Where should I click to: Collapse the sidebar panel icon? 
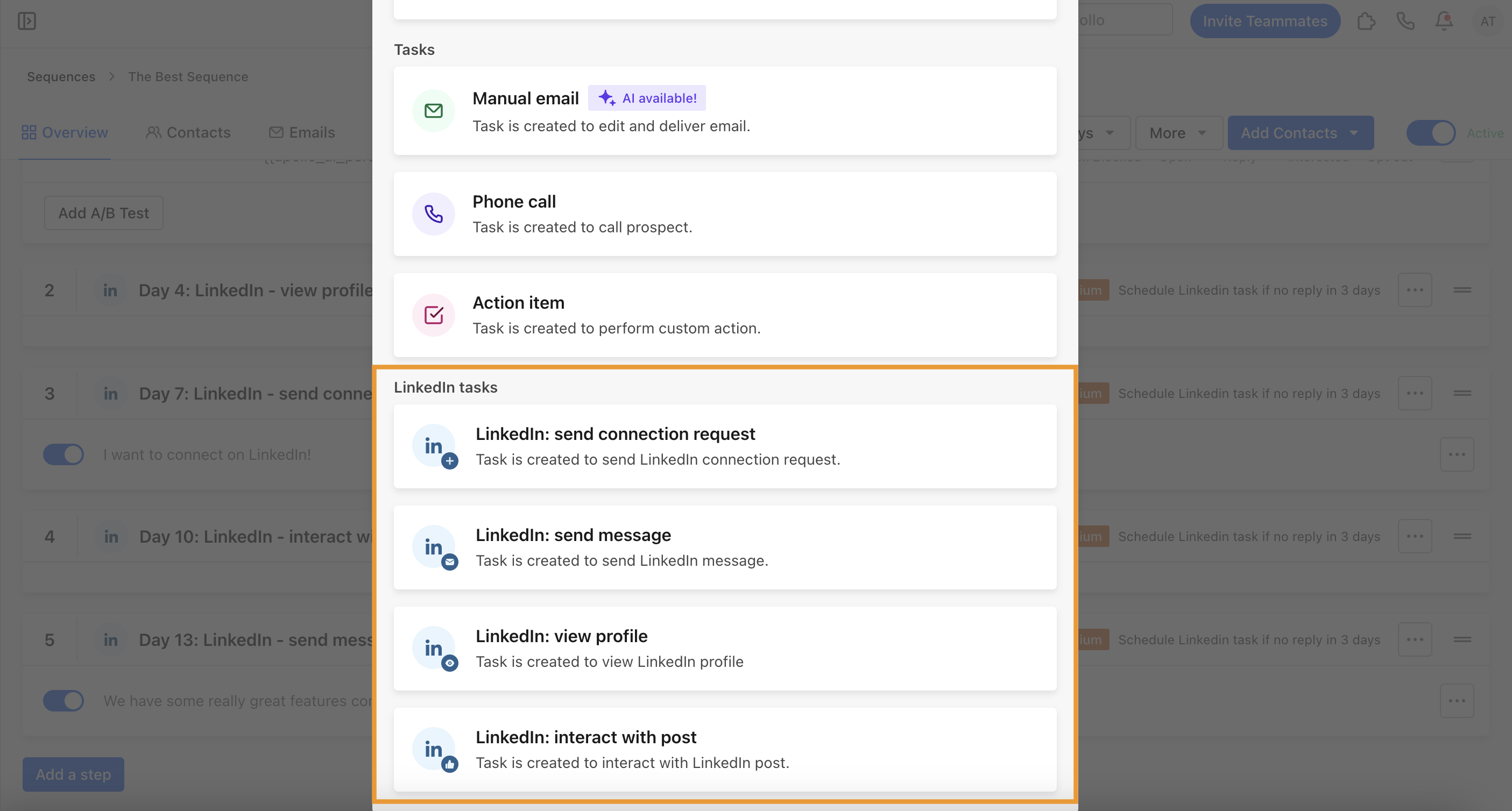[26, 21]
